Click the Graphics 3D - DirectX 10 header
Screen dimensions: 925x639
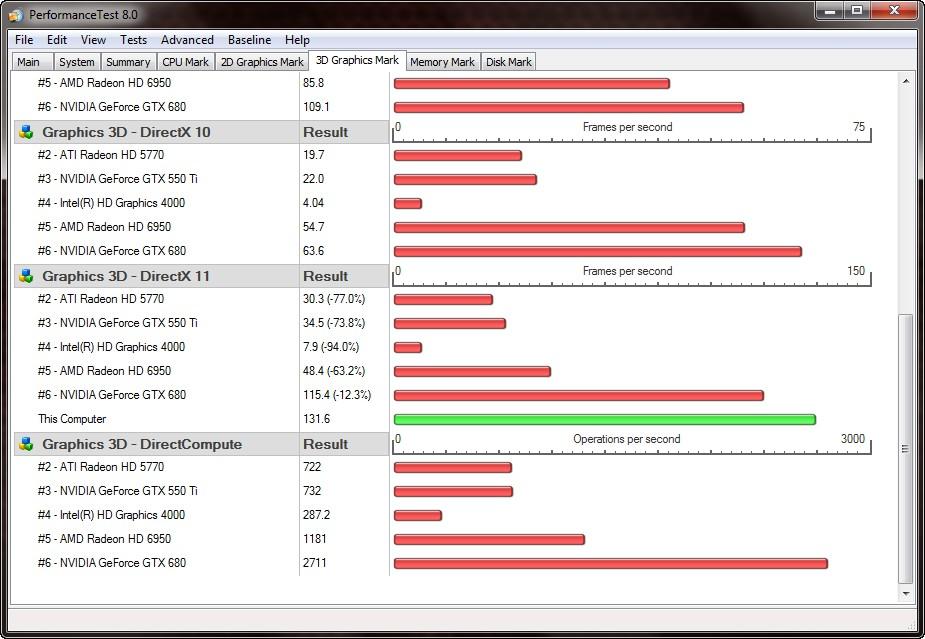coord(126,132)
